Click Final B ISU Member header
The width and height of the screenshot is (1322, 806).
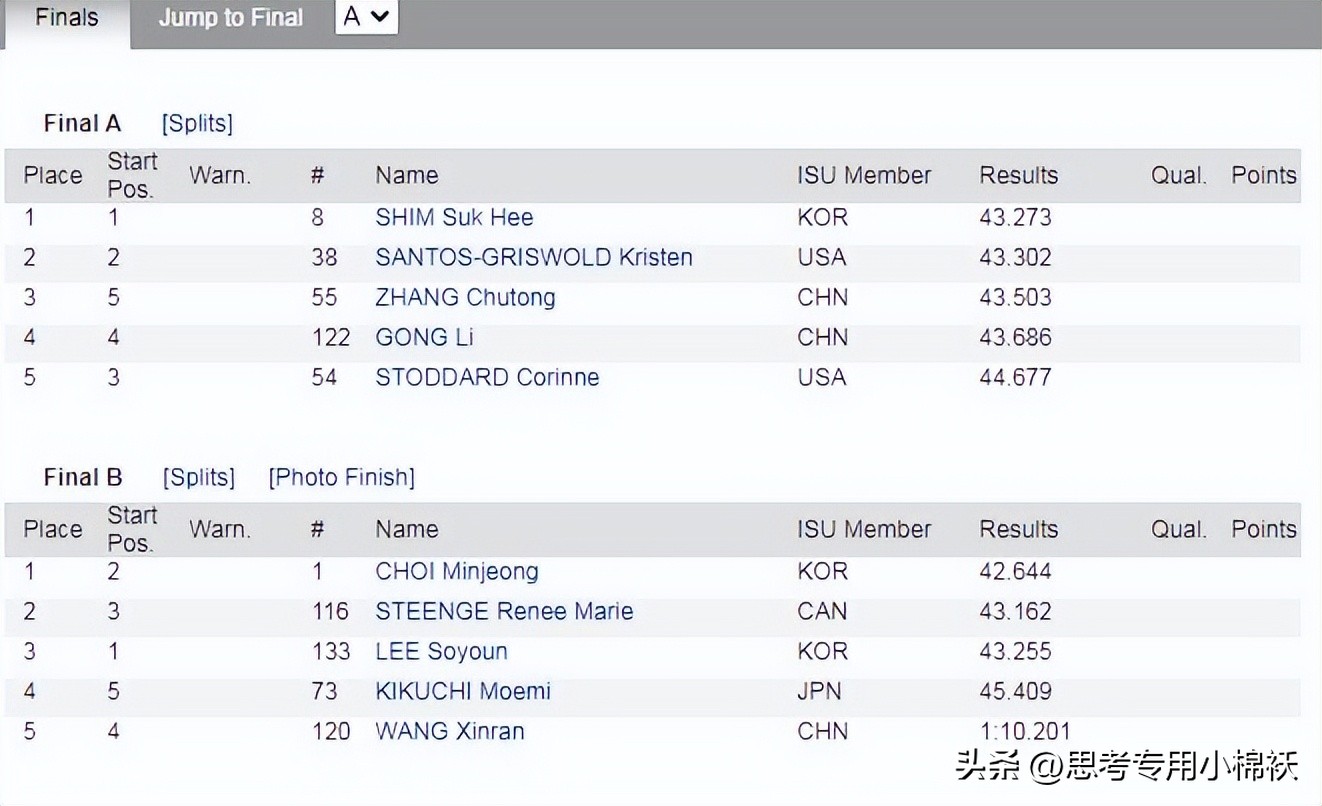point(863,529)
